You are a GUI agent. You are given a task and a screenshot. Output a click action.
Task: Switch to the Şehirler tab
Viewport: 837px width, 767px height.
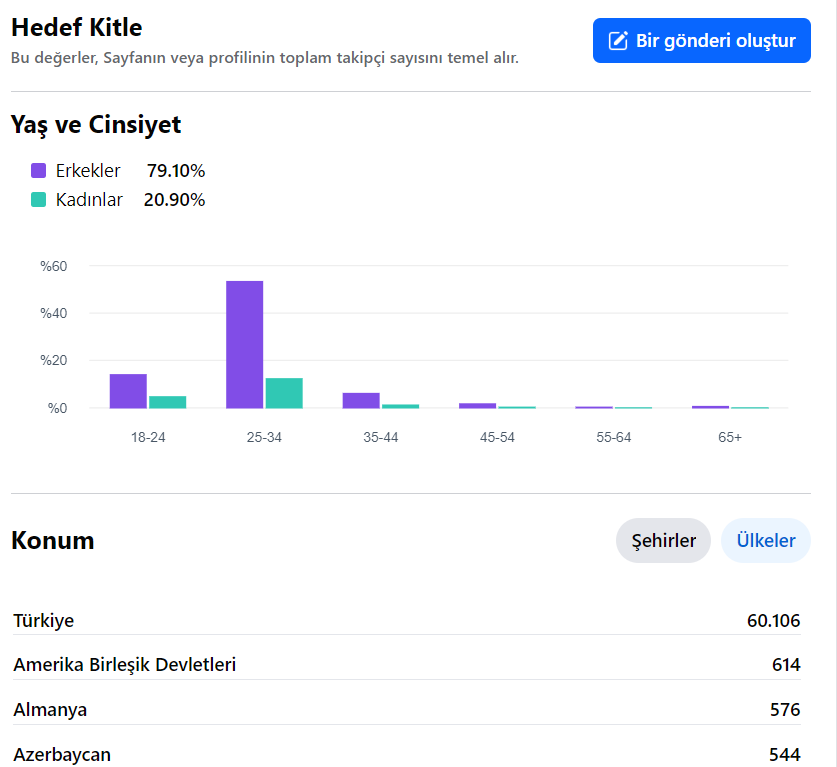pos(663,540)
